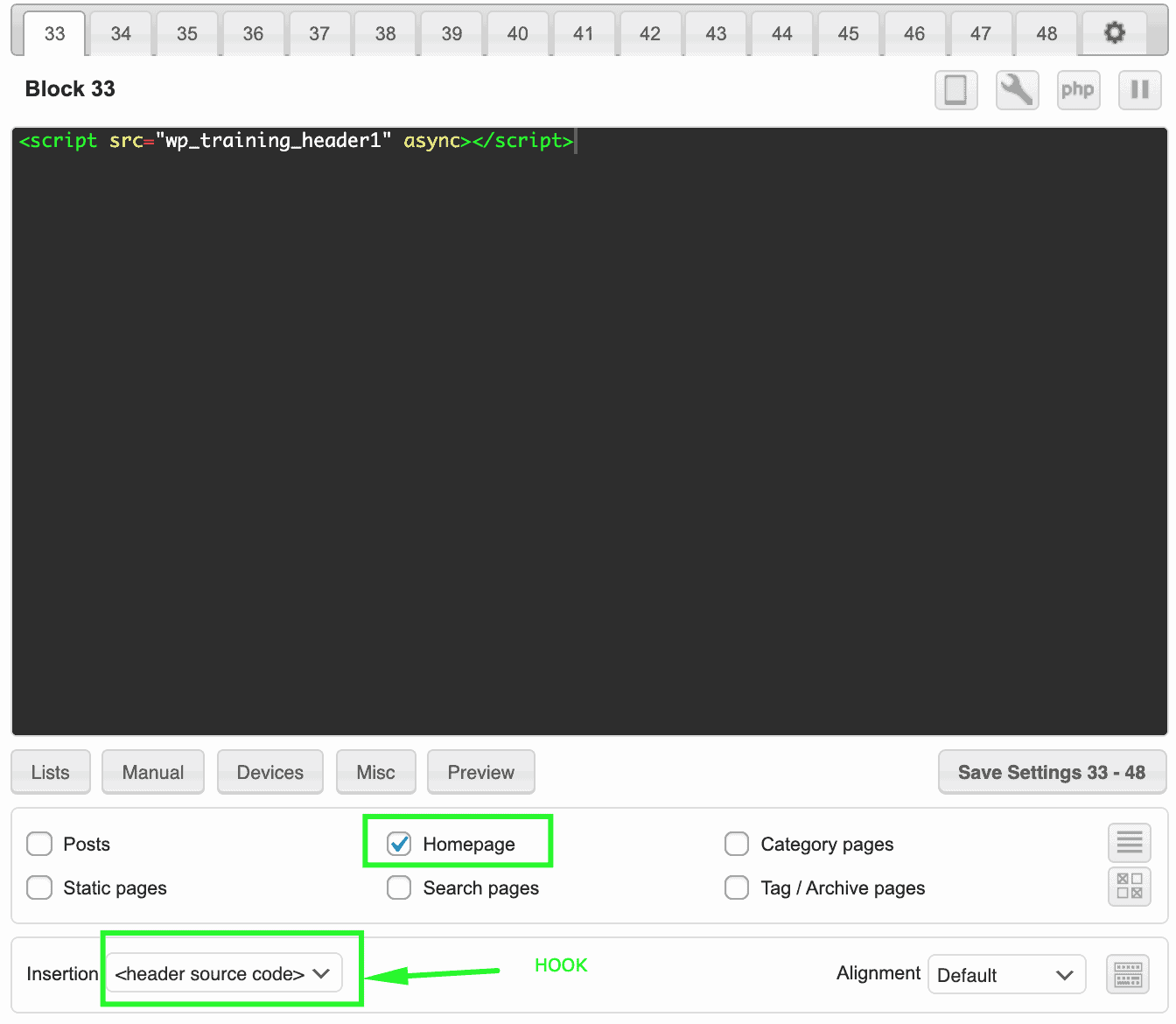The height and width of the screenshot is (1024, 1176).
Task: Select block tab 47
Action: 981,33
